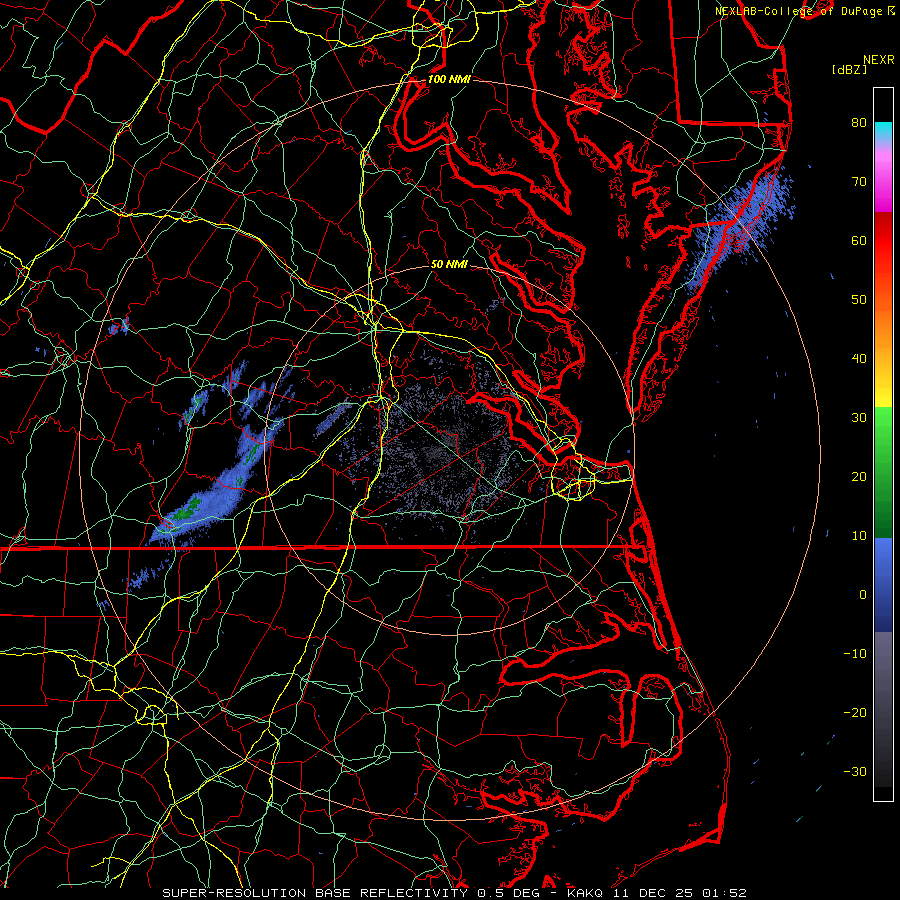The image size is (900, 900).
Task: Click the [dBZ] unit label
Action: click(849, 70)
